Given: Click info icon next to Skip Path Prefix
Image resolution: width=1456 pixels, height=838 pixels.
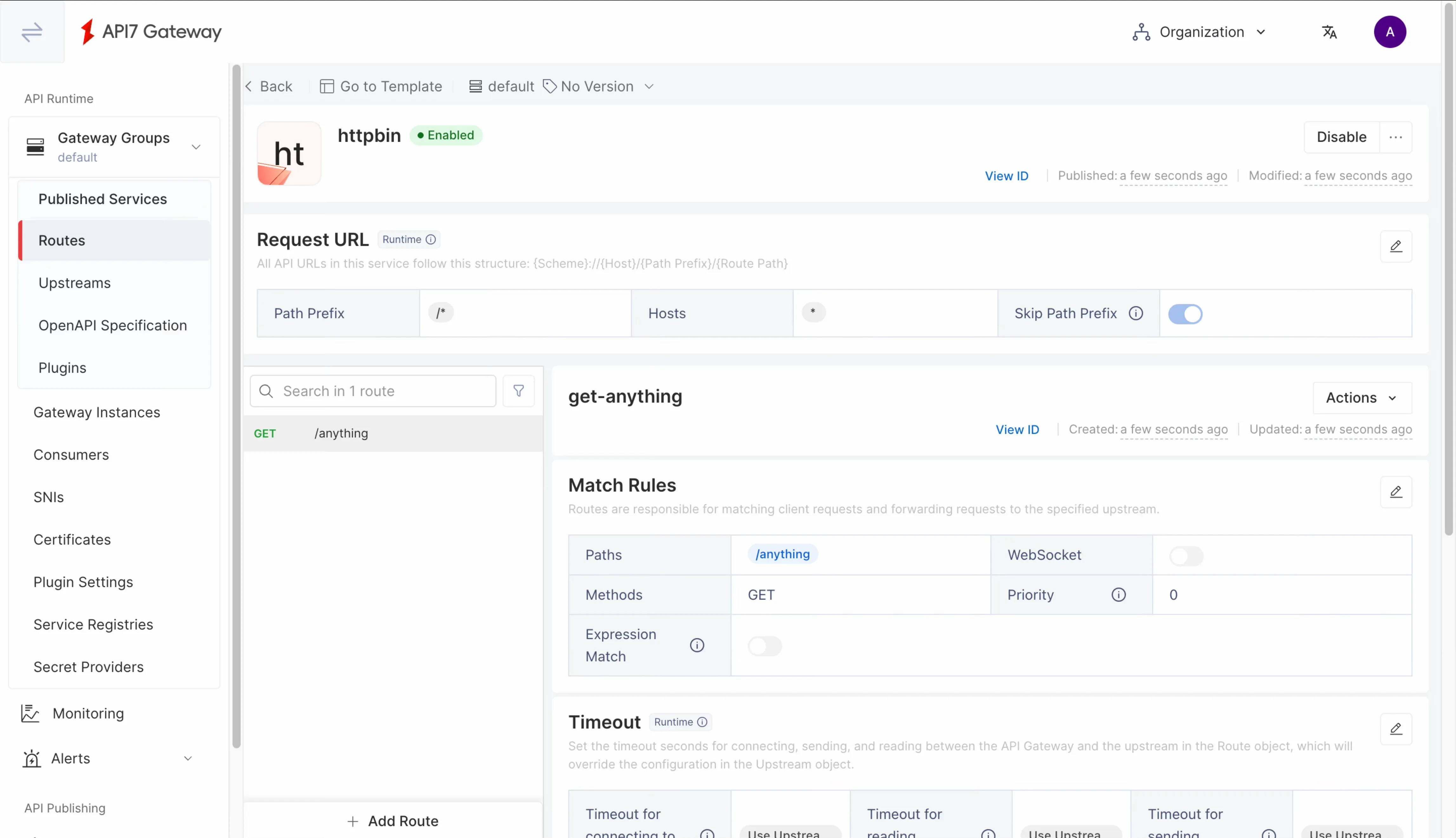Looking at the screenshot, I should pos(1135,314).
